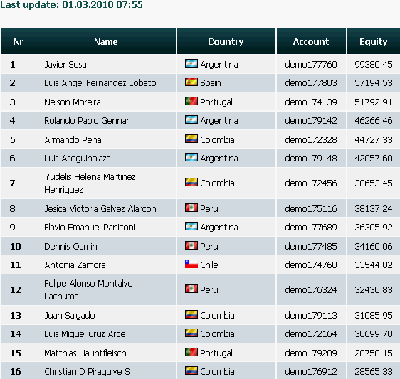Screen dimensions: 400x379
Task: Sort by the Account column header
Action: pyautogui.click(x=311, y=42)
